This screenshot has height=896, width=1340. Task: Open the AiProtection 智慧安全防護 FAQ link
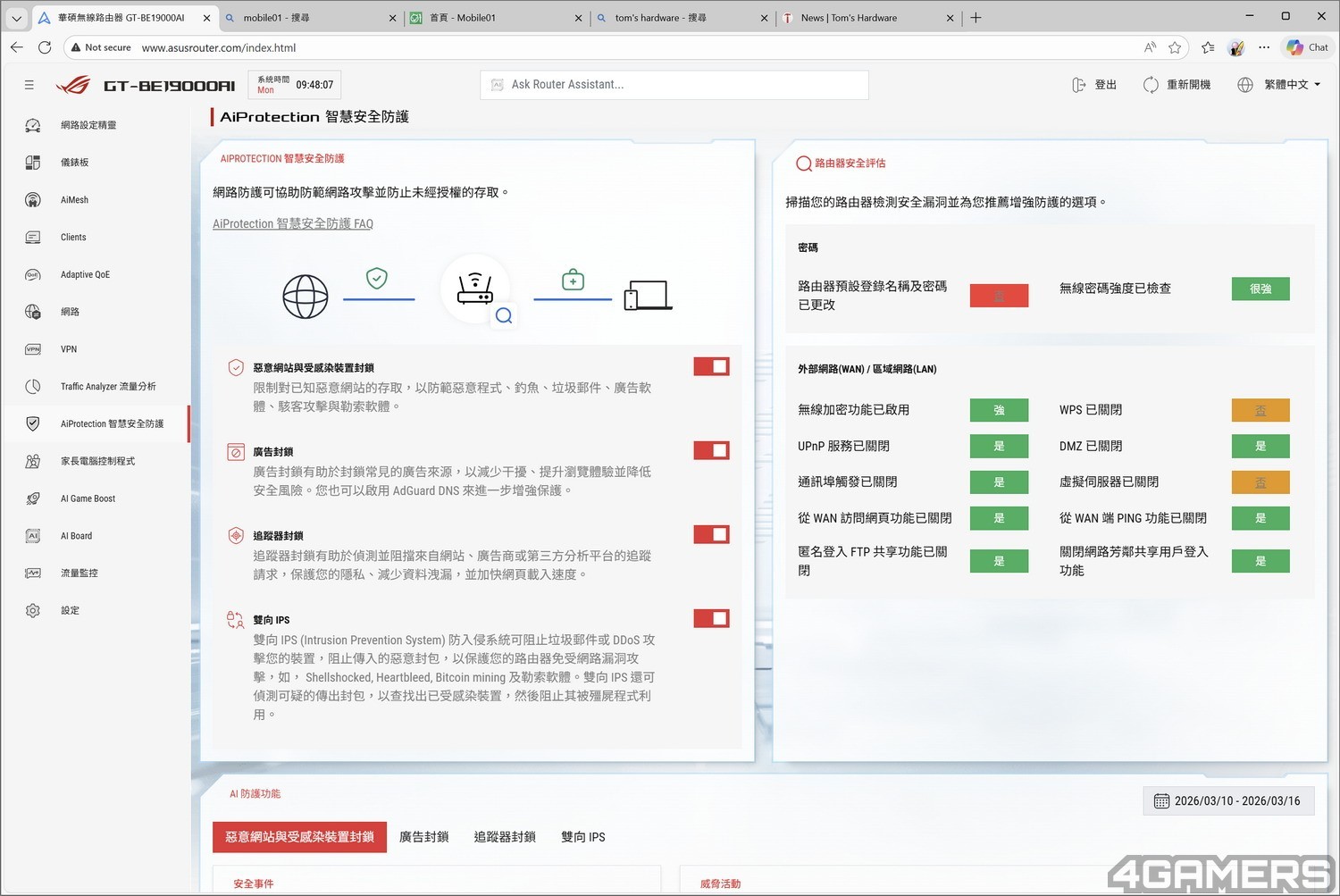click(x=293, y=224)
